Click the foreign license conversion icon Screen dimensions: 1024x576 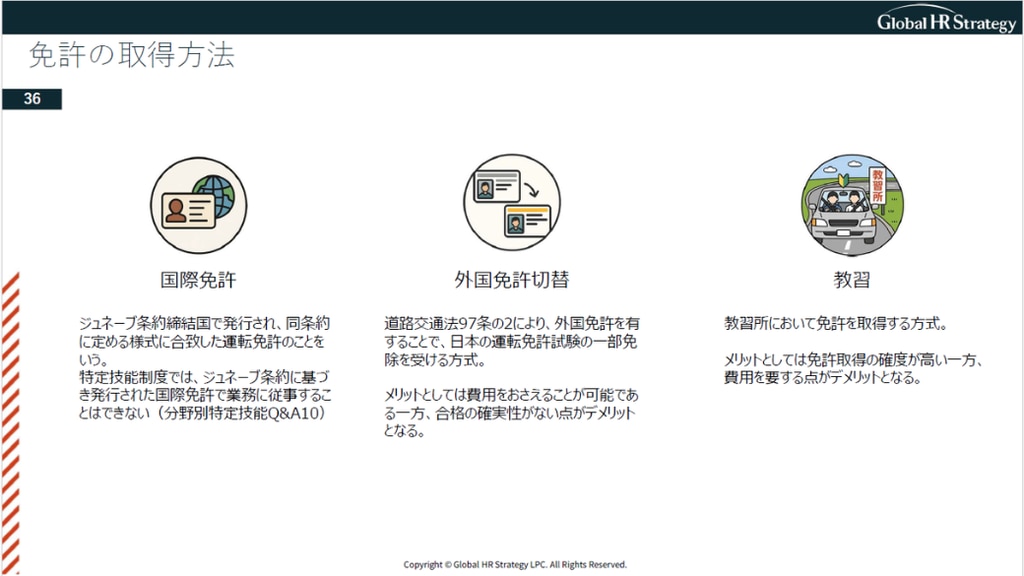pyautogui.click(x=512, y=204)
